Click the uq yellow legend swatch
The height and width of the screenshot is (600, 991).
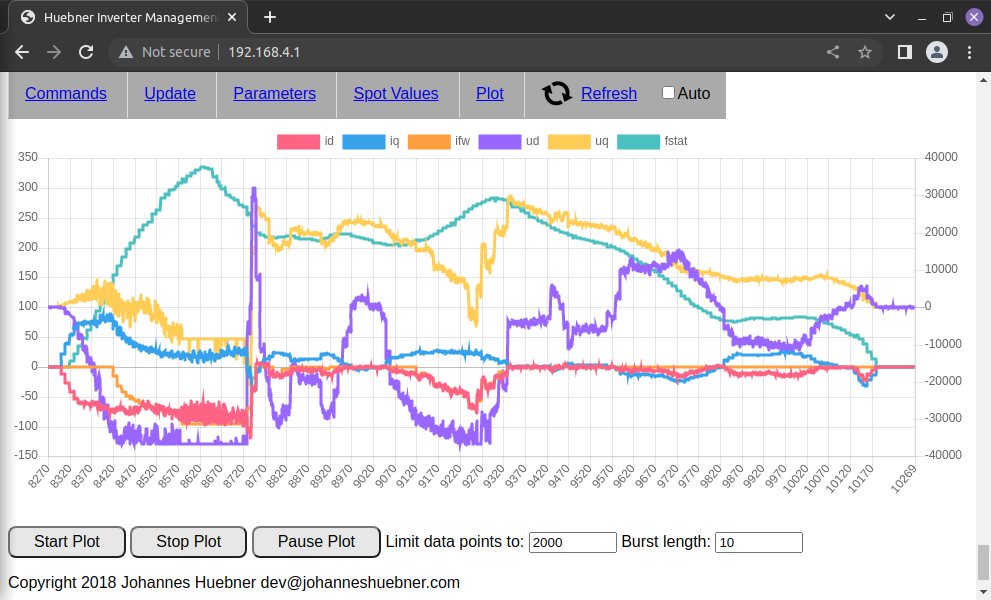(x=566, y=142)
